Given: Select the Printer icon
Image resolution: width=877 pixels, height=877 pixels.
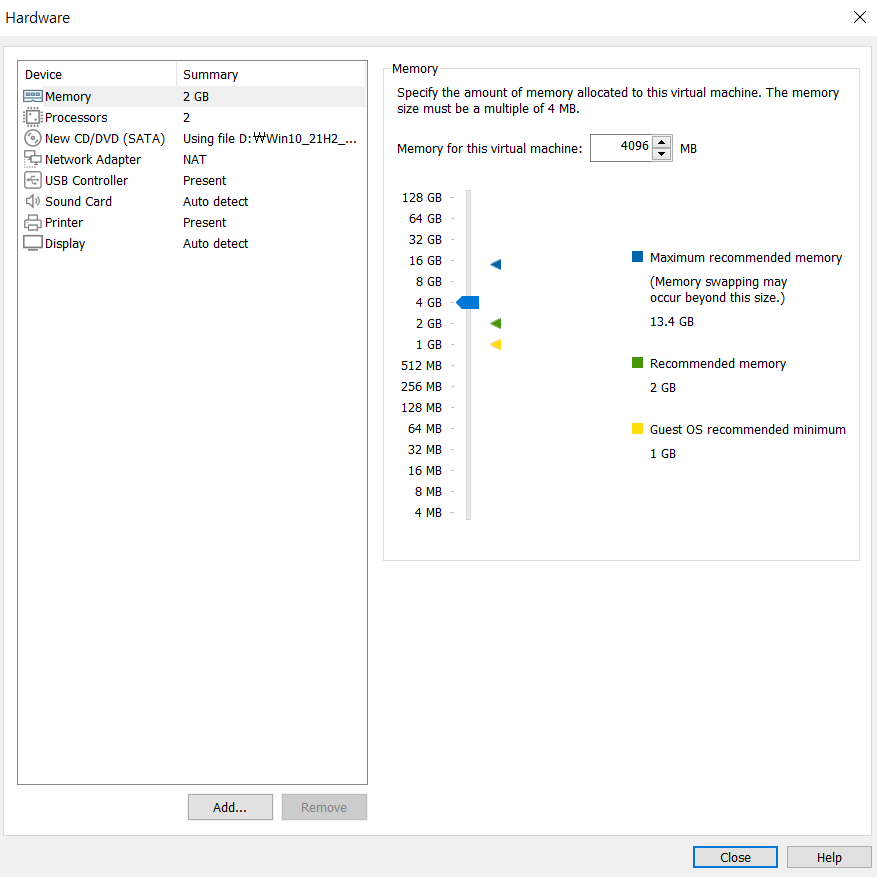Looking at the screenshot, I should pyautogui.click(x=32, y=223).
